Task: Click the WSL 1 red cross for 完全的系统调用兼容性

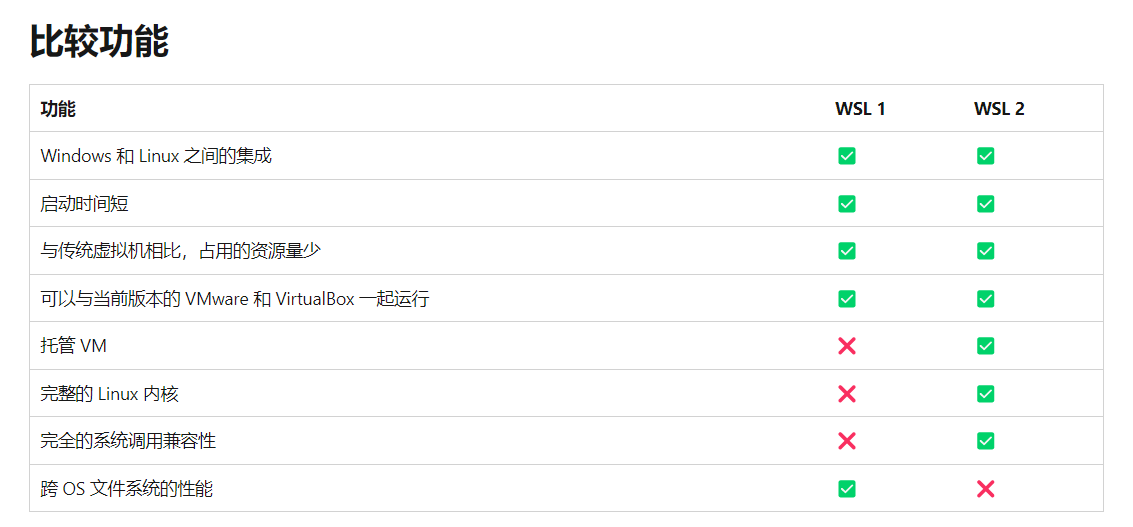Action: [x=847, y=441]
